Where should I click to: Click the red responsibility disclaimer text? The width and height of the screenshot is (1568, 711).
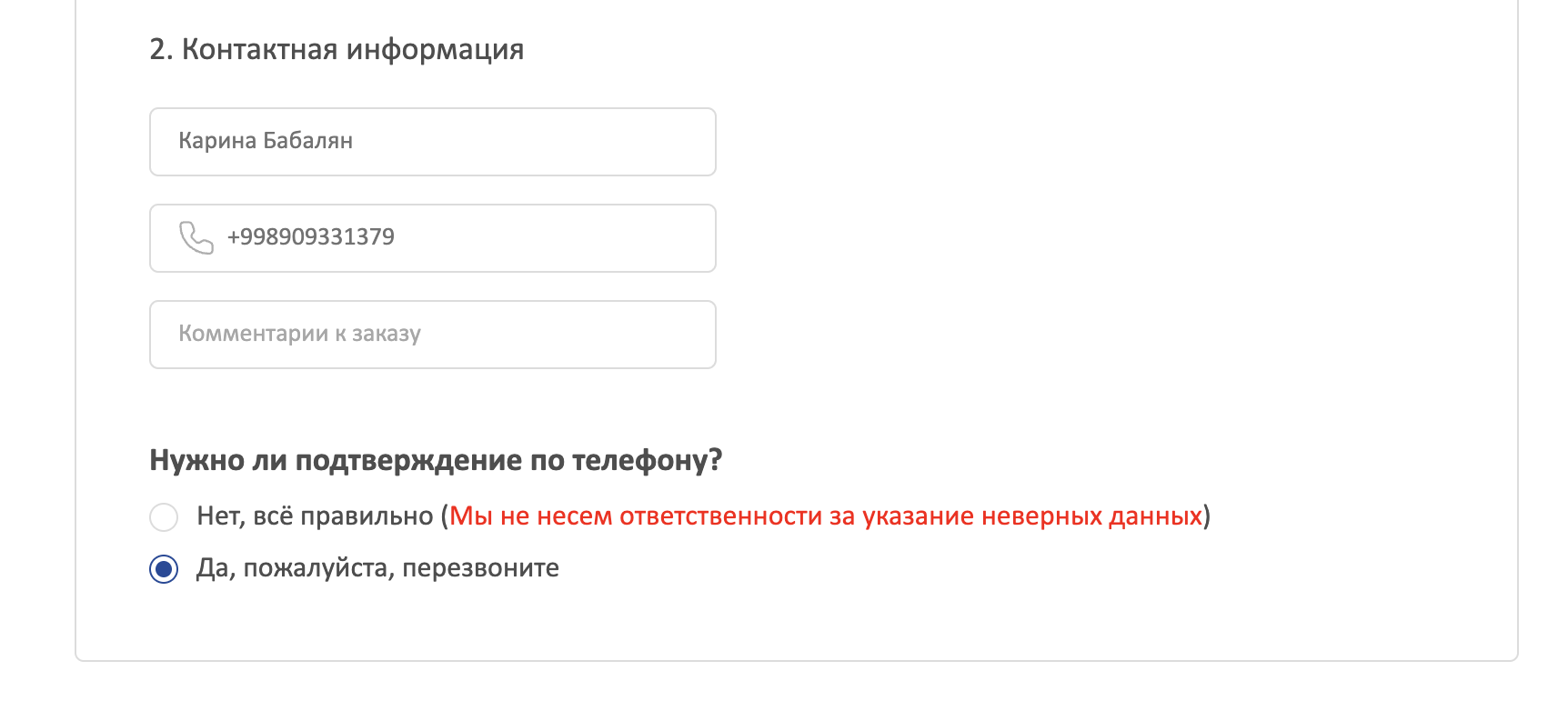tap(826, 516)
